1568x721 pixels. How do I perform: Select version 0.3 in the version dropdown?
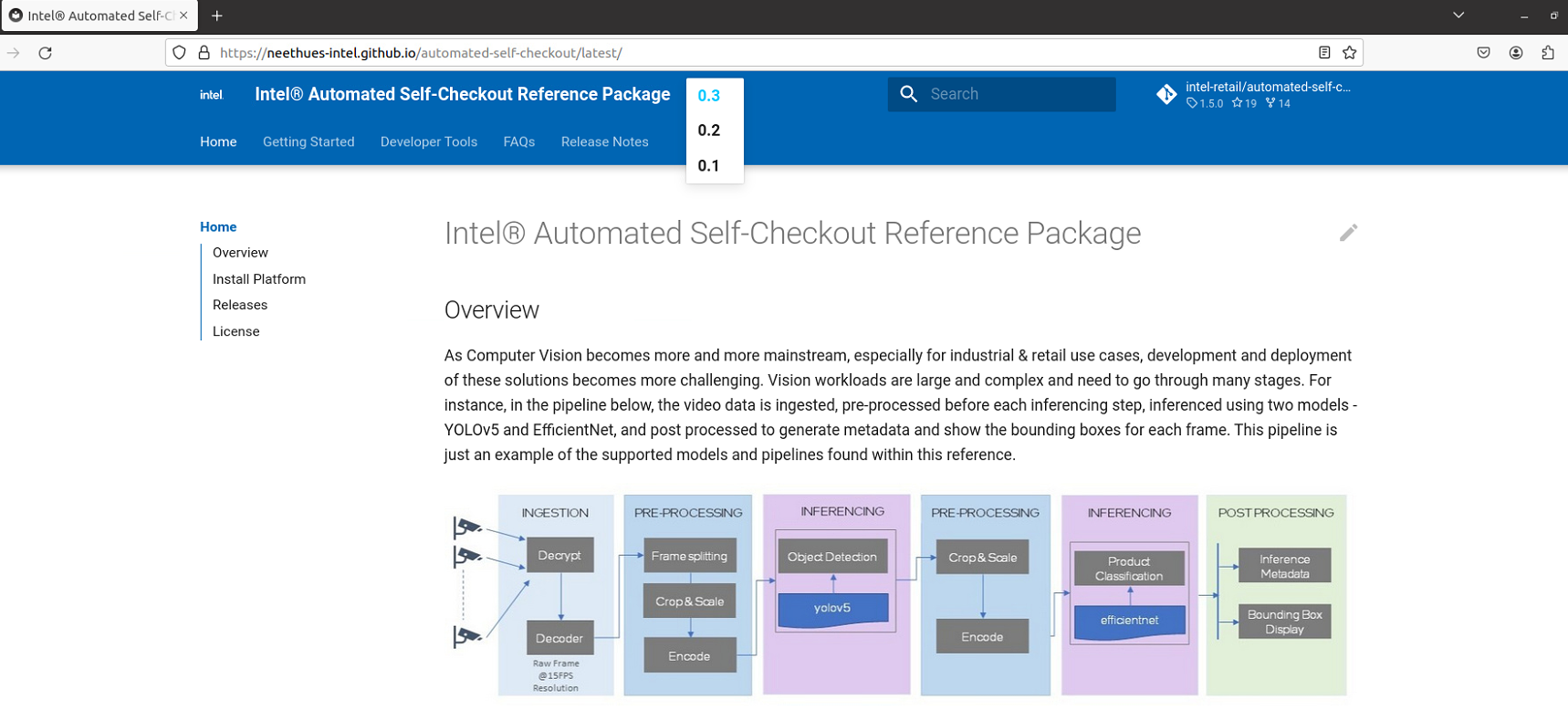tap(709, 96)
